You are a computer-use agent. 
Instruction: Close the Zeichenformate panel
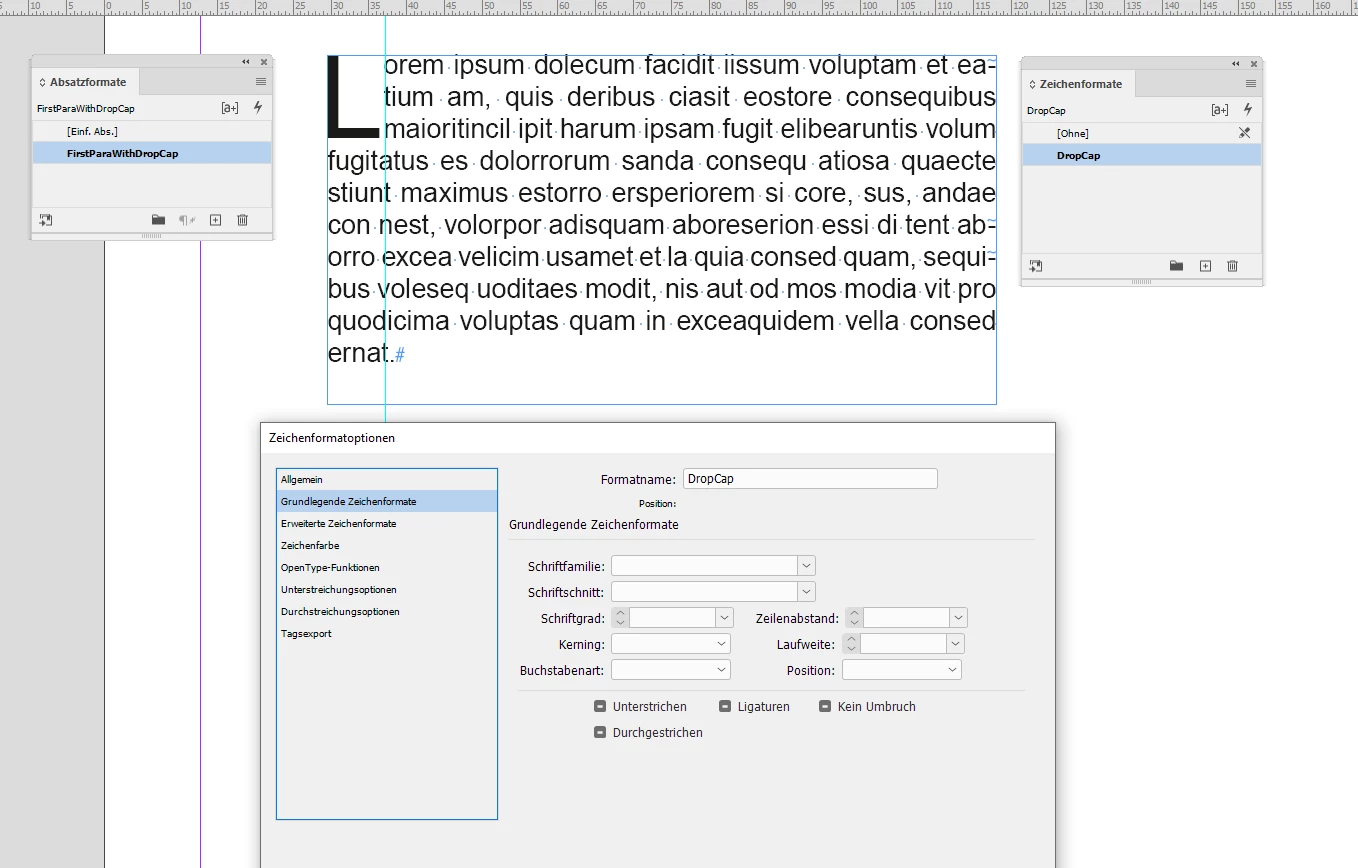1254,64
